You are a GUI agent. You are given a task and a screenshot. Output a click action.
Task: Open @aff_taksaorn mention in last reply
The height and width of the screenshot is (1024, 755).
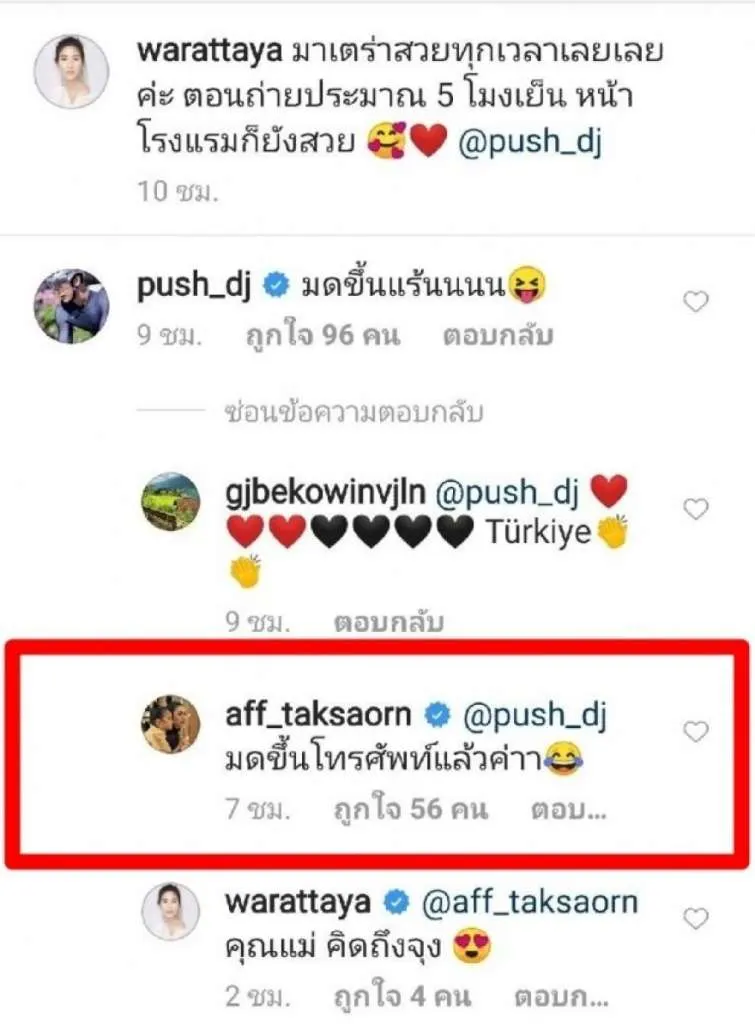tap(530, 902)
